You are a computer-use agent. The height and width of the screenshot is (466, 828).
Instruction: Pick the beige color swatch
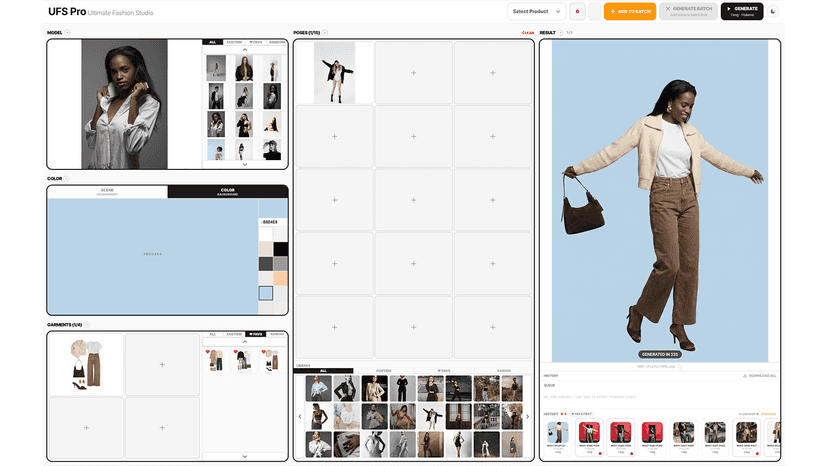click(266, 249)
